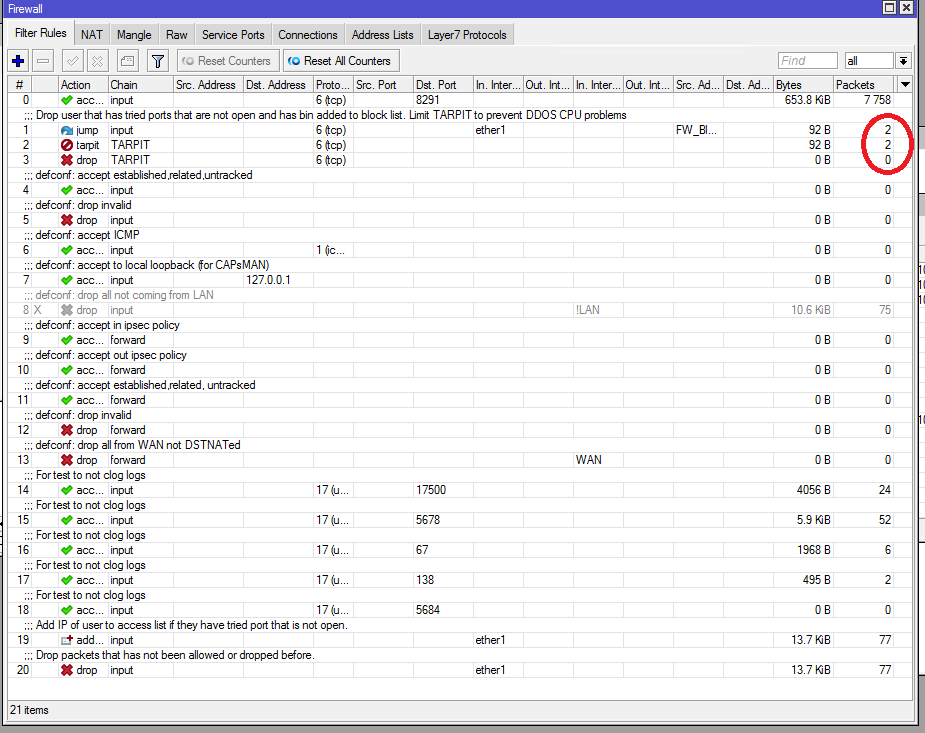Screen dimensions: 925x733
Task: Select drop icon of rule 3
Action: pyautogui.click(x=67, y=160)
